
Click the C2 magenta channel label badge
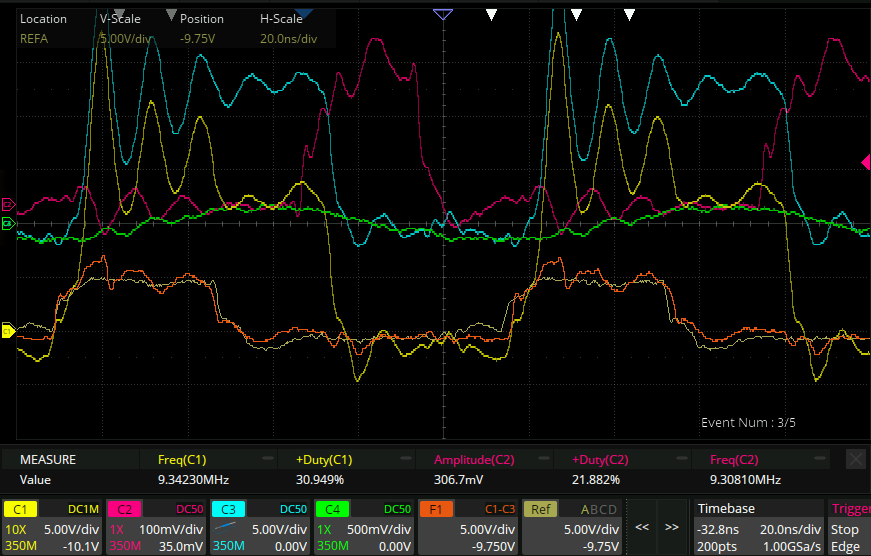coord(124,509)
